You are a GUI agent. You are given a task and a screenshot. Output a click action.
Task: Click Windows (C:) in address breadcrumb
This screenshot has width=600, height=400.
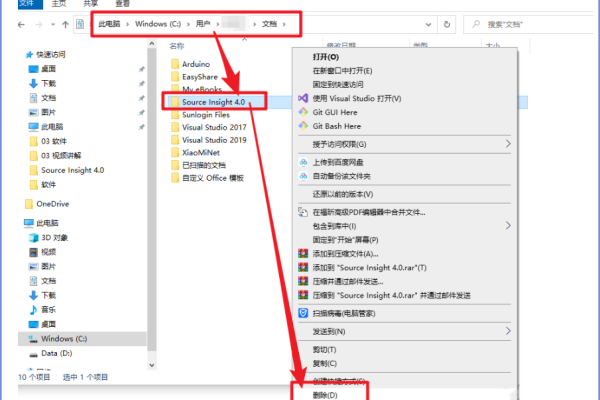click(158, 24)
